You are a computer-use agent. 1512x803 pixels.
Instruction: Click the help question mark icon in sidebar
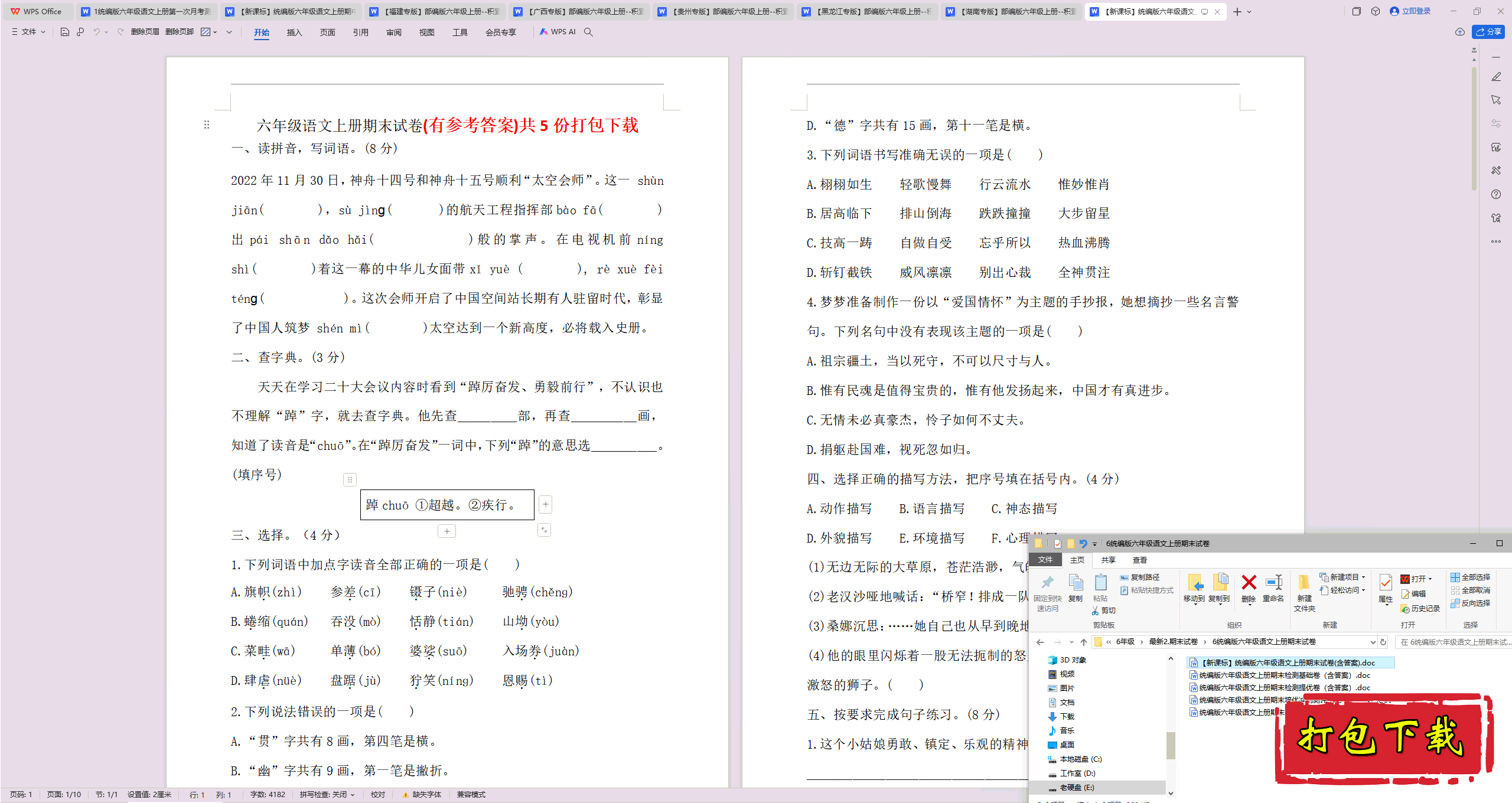tap(1496, 194)
